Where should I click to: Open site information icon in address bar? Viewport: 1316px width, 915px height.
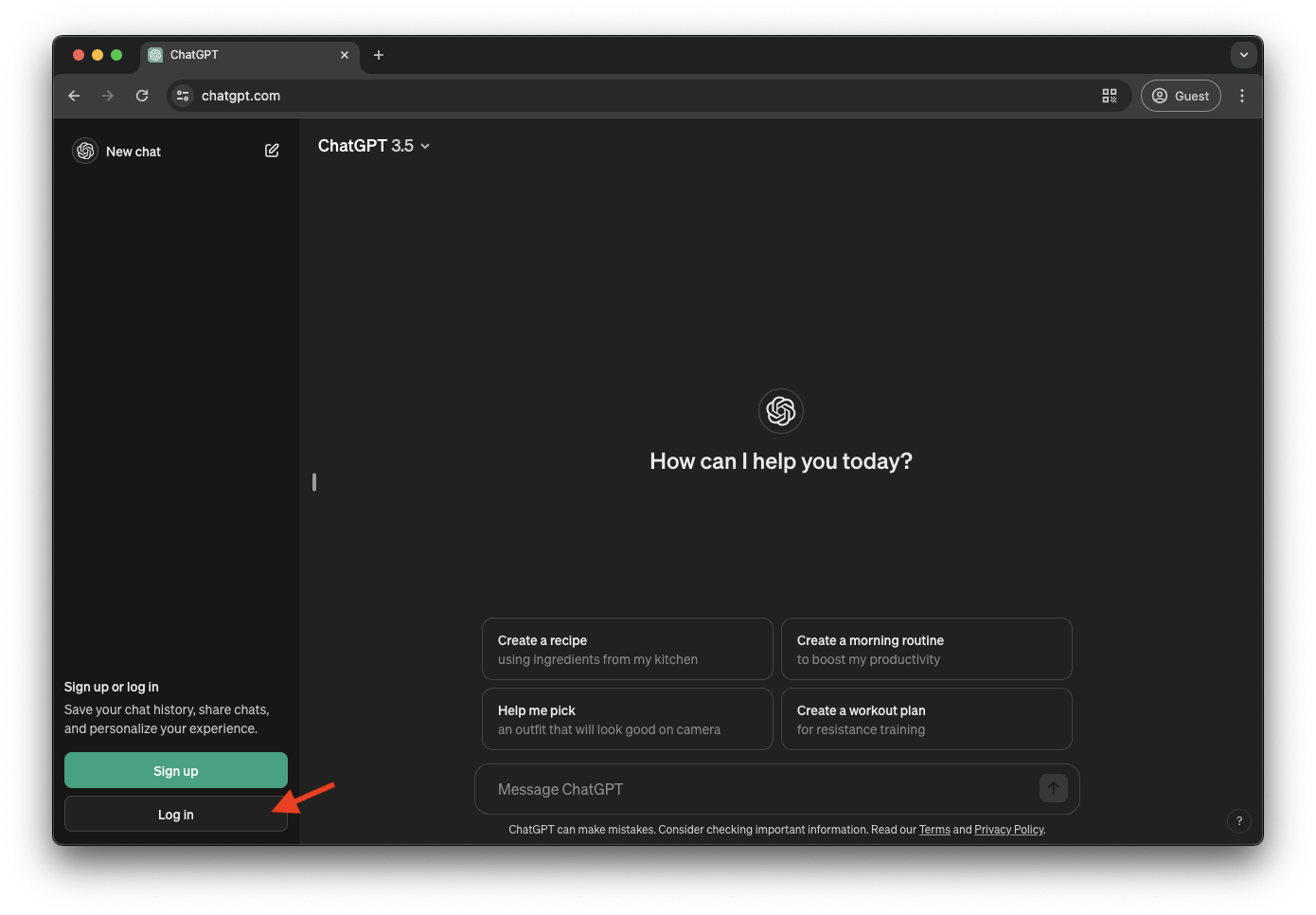click(183, 96)
